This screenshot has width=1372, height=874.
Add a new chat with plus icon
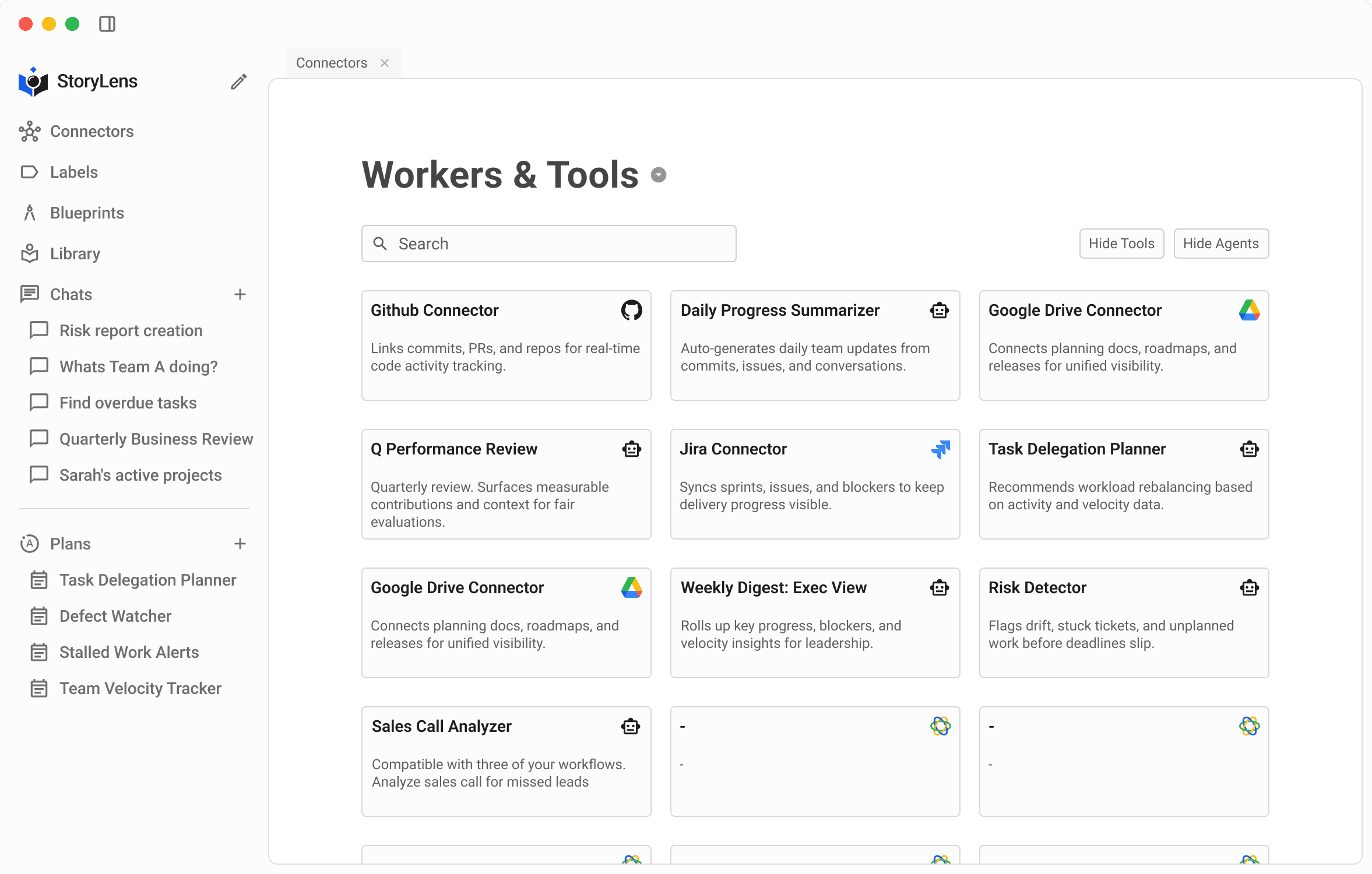click(x=240, y=295)
